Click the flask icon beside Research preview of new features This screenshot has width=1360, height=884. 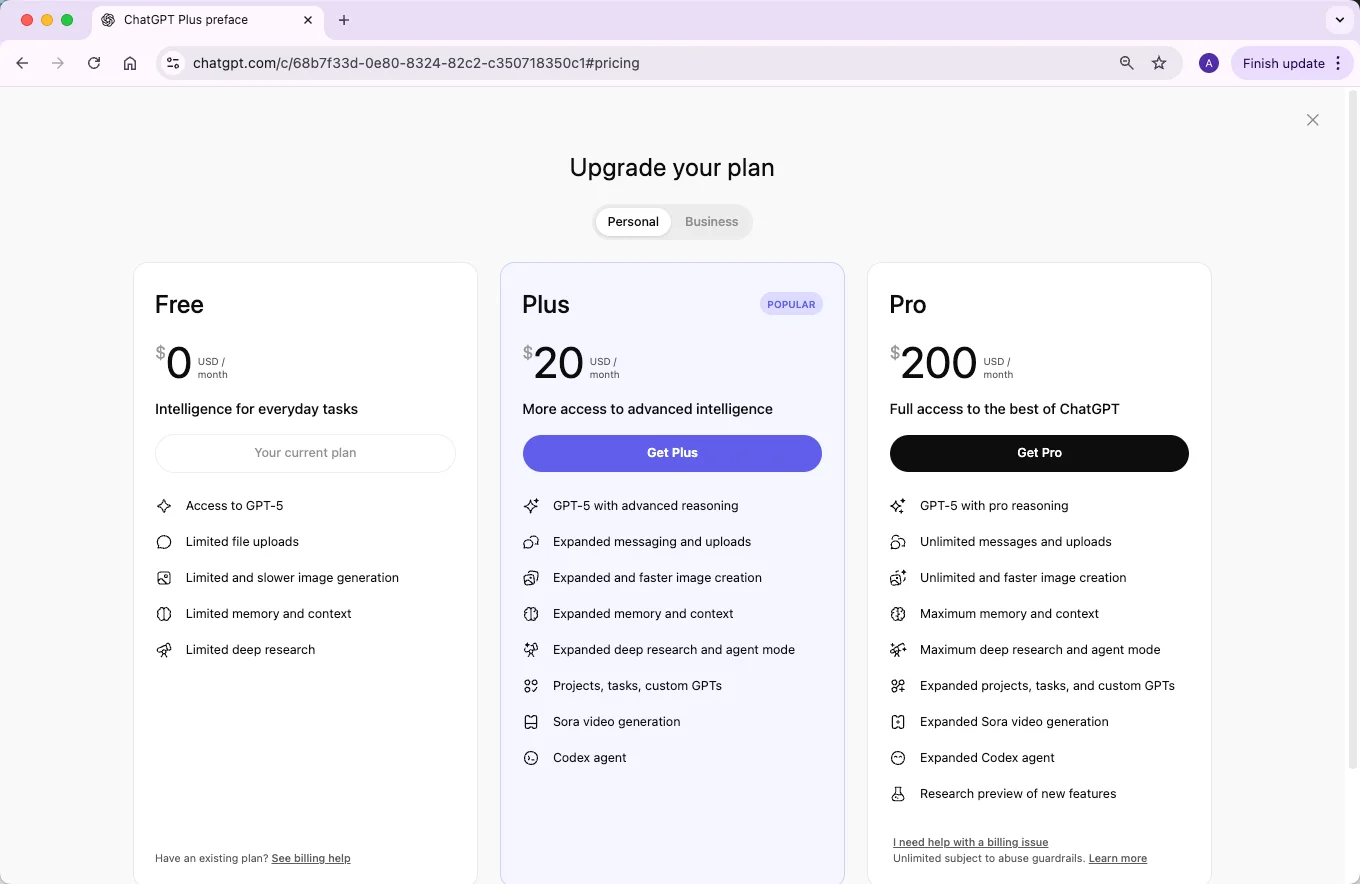[x=898, y=794]
